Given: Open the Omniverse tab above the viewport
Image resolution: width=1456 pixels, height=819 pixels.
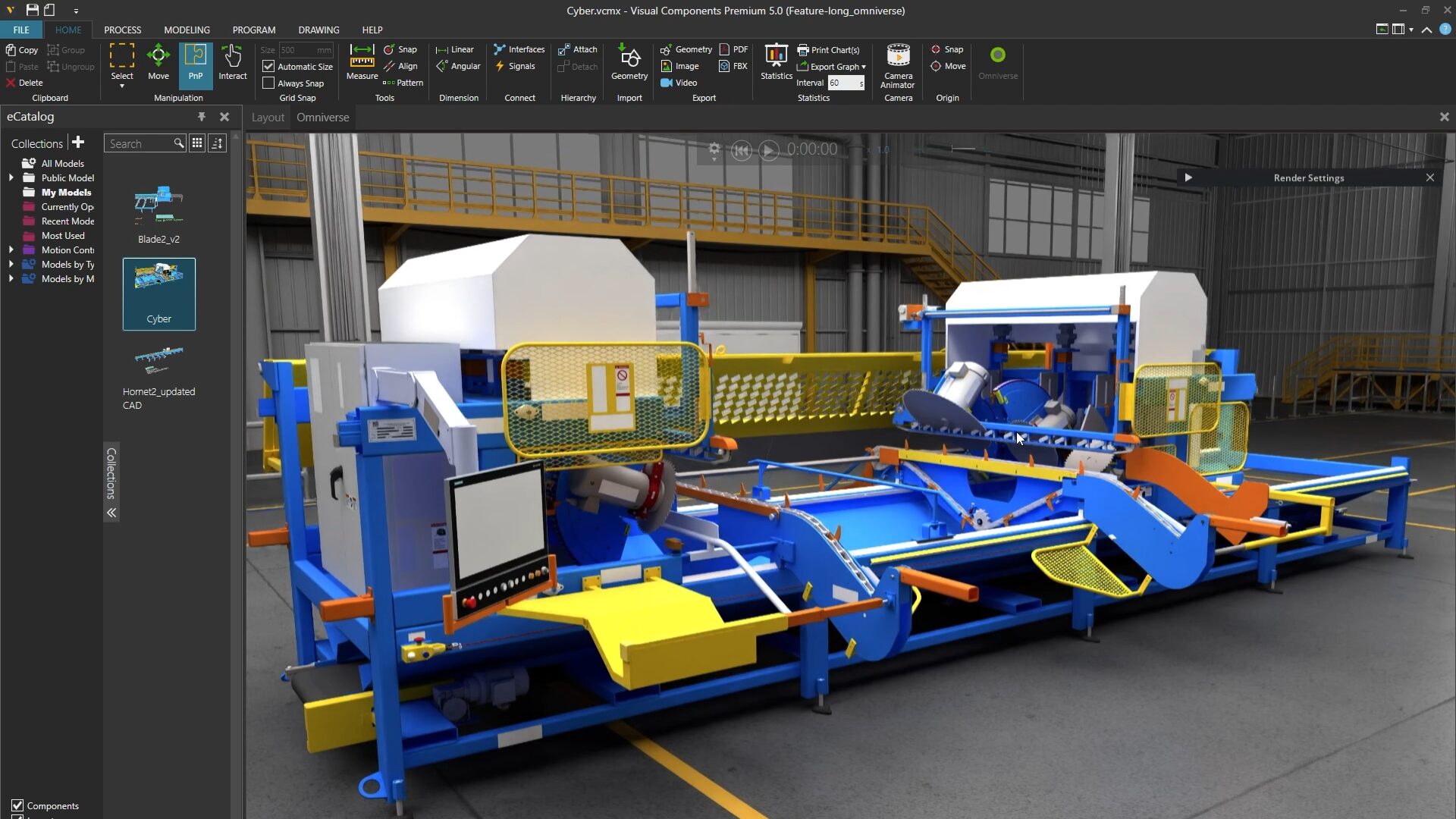Looking at the screenshot, I should pyautogui.click(x=322, y=118).
